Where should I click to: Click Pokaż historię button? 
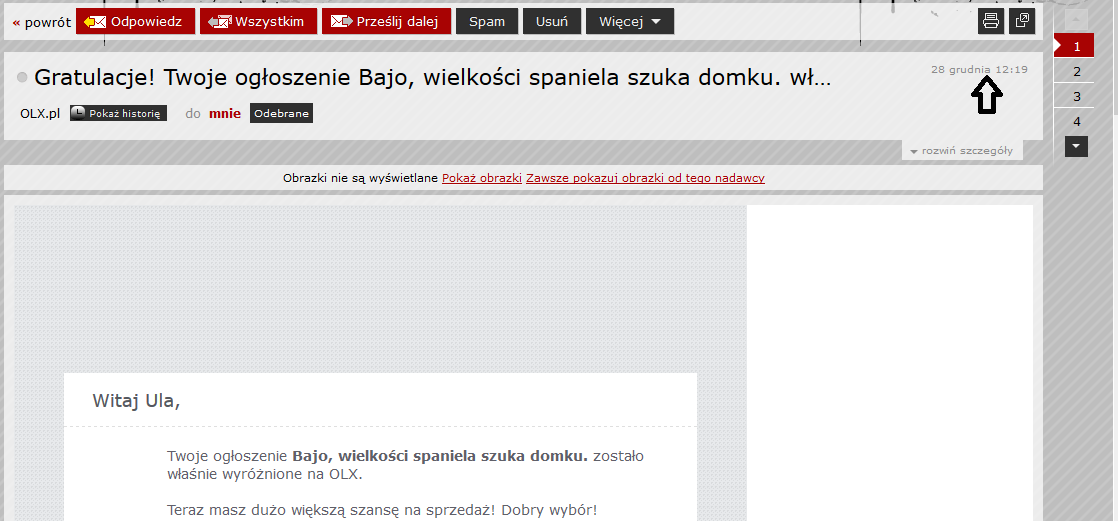118,114
